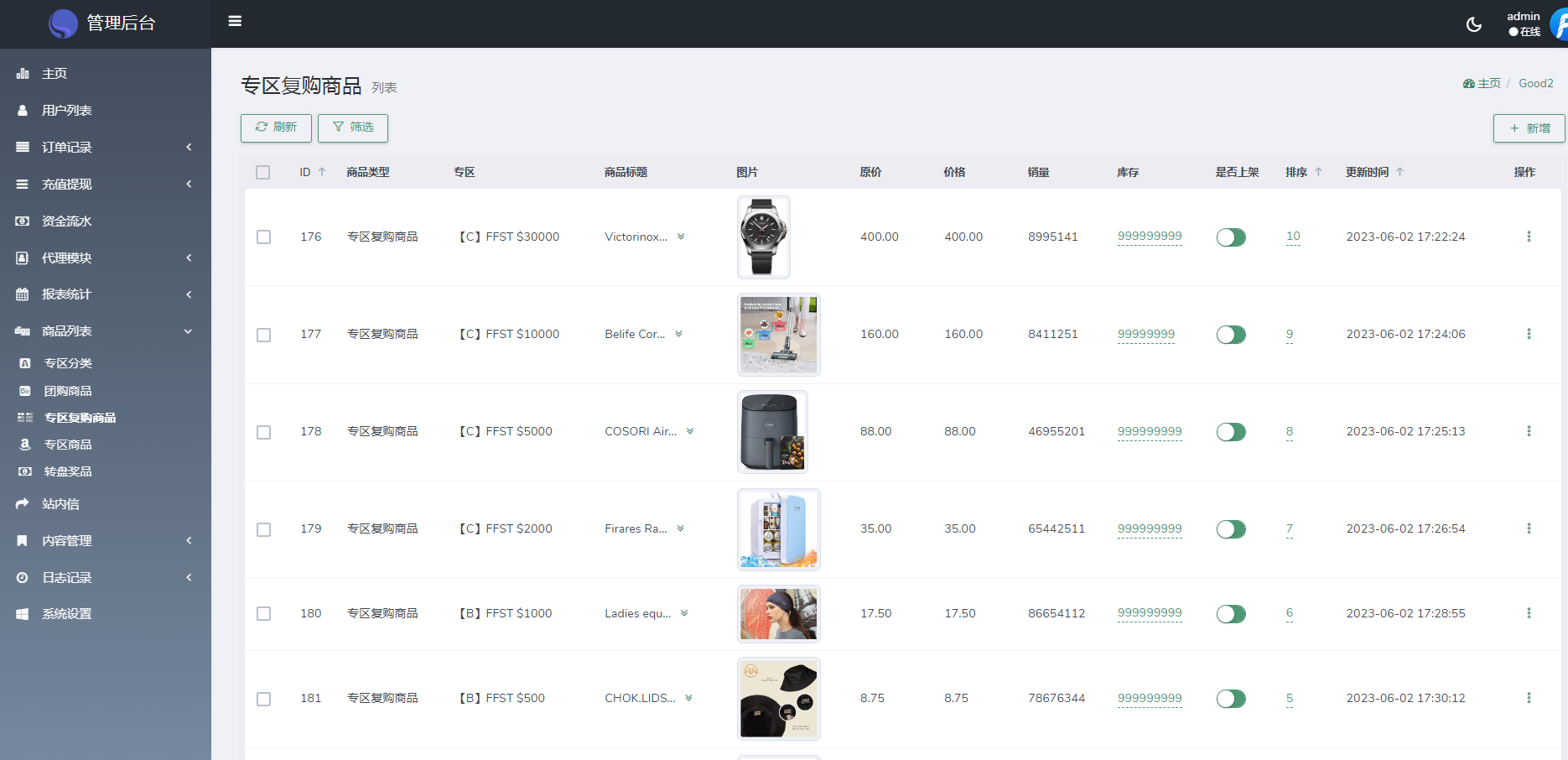This screenshot has height=760, width=1568.
Task: Expand the Victorinox product title chevron
Action: (x=681, y=237)
